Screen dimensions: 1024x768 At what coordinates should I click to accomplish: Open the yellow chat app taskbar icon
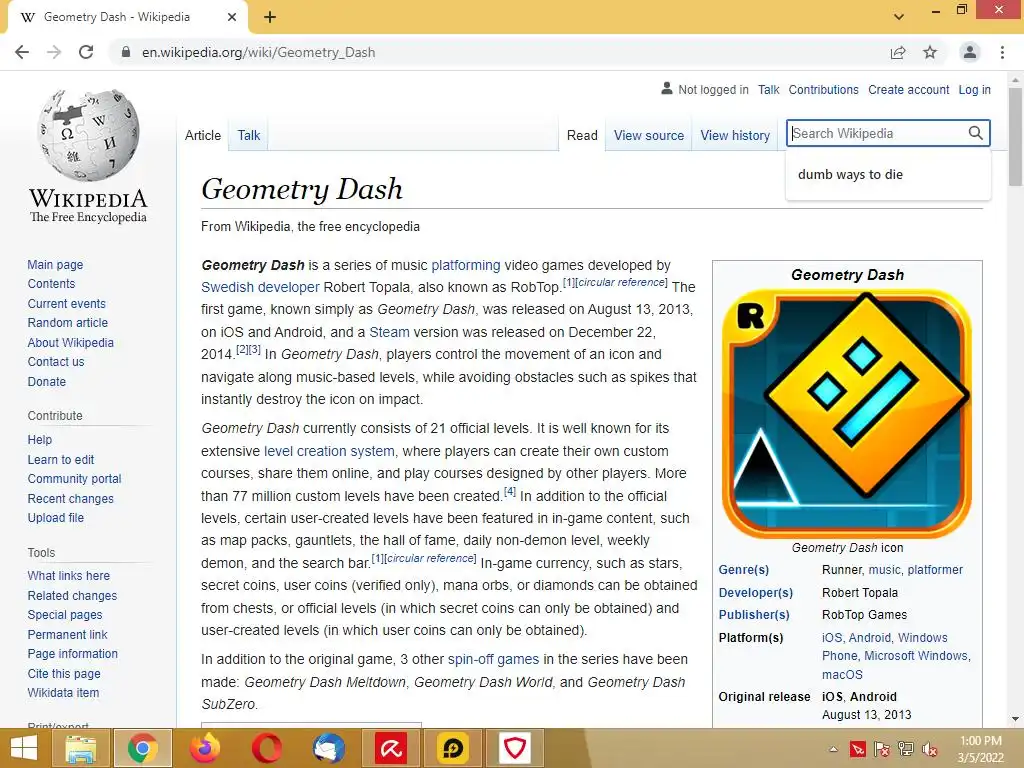[x=453, y=748]
